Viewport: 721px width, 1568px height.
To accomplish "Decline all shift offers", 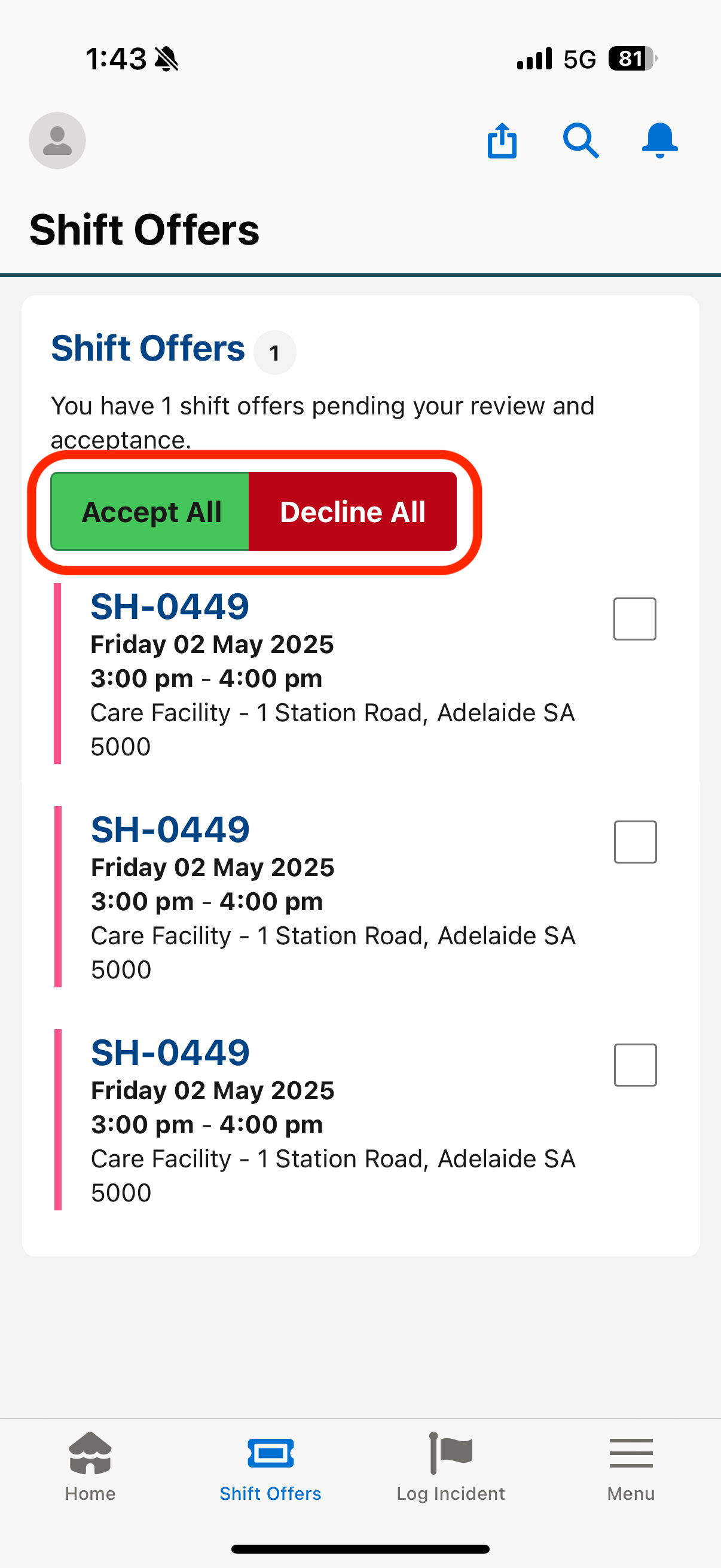I will point(353,511).
